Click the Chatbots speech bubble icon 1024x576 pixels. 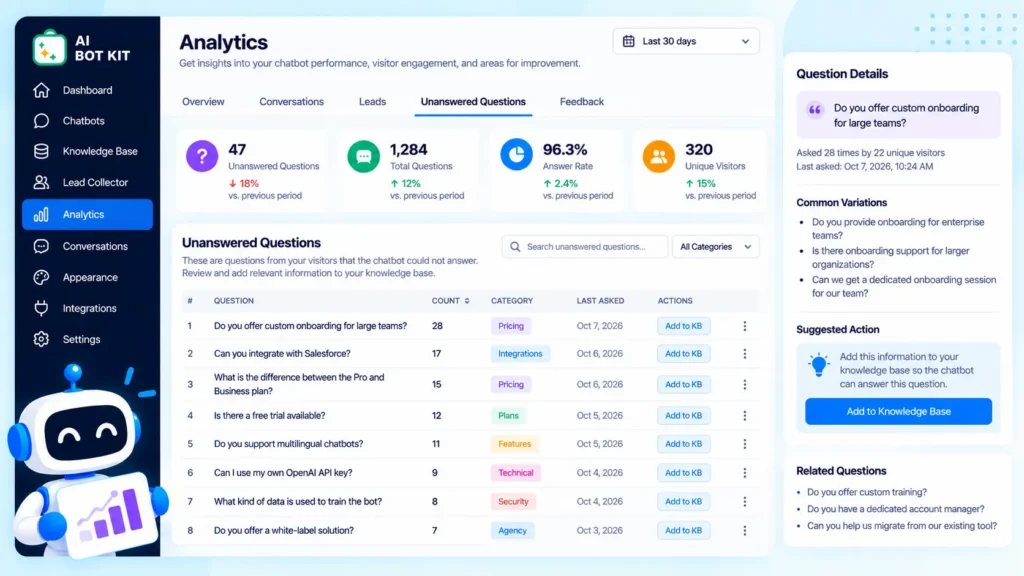click(x=41, y=121)
